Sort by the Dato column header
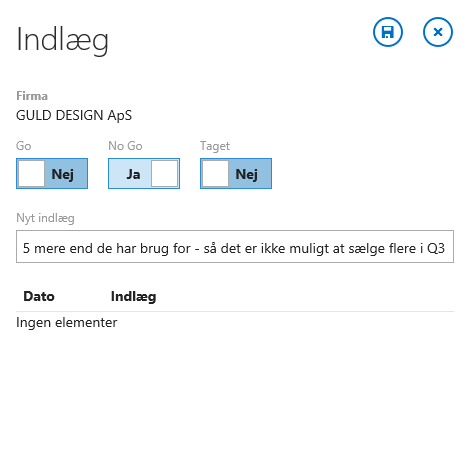473x467 pixels. (x=39, y=296)
